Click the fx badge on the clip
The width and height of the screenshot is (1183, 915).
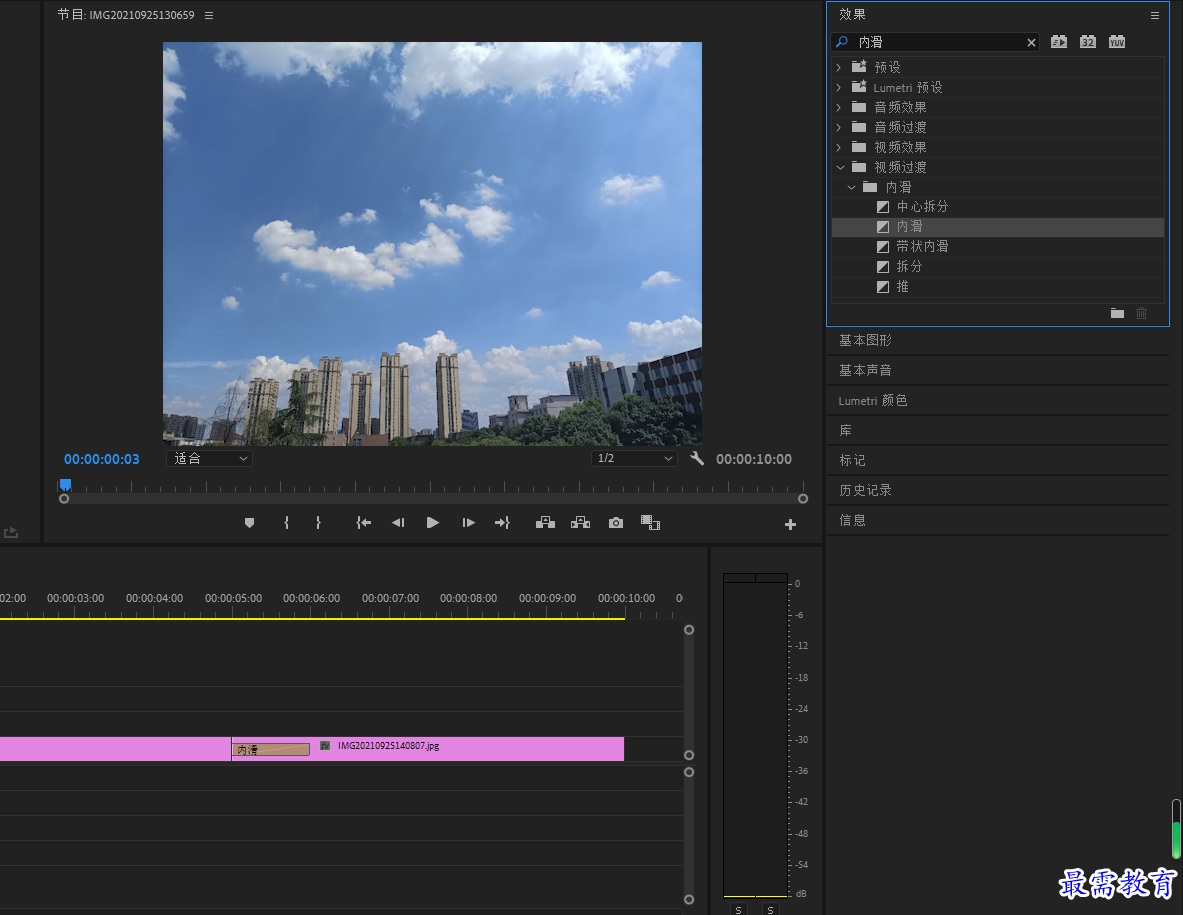[325, 745]
